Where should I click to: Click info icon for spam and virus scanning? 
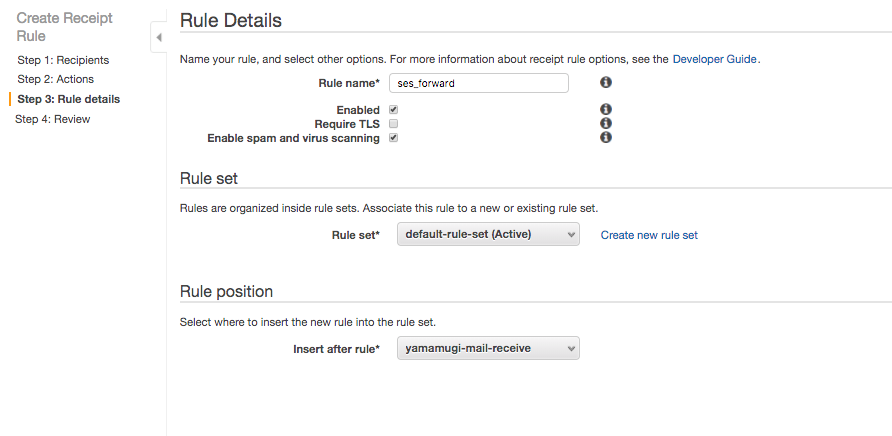[x=606, y=138]
